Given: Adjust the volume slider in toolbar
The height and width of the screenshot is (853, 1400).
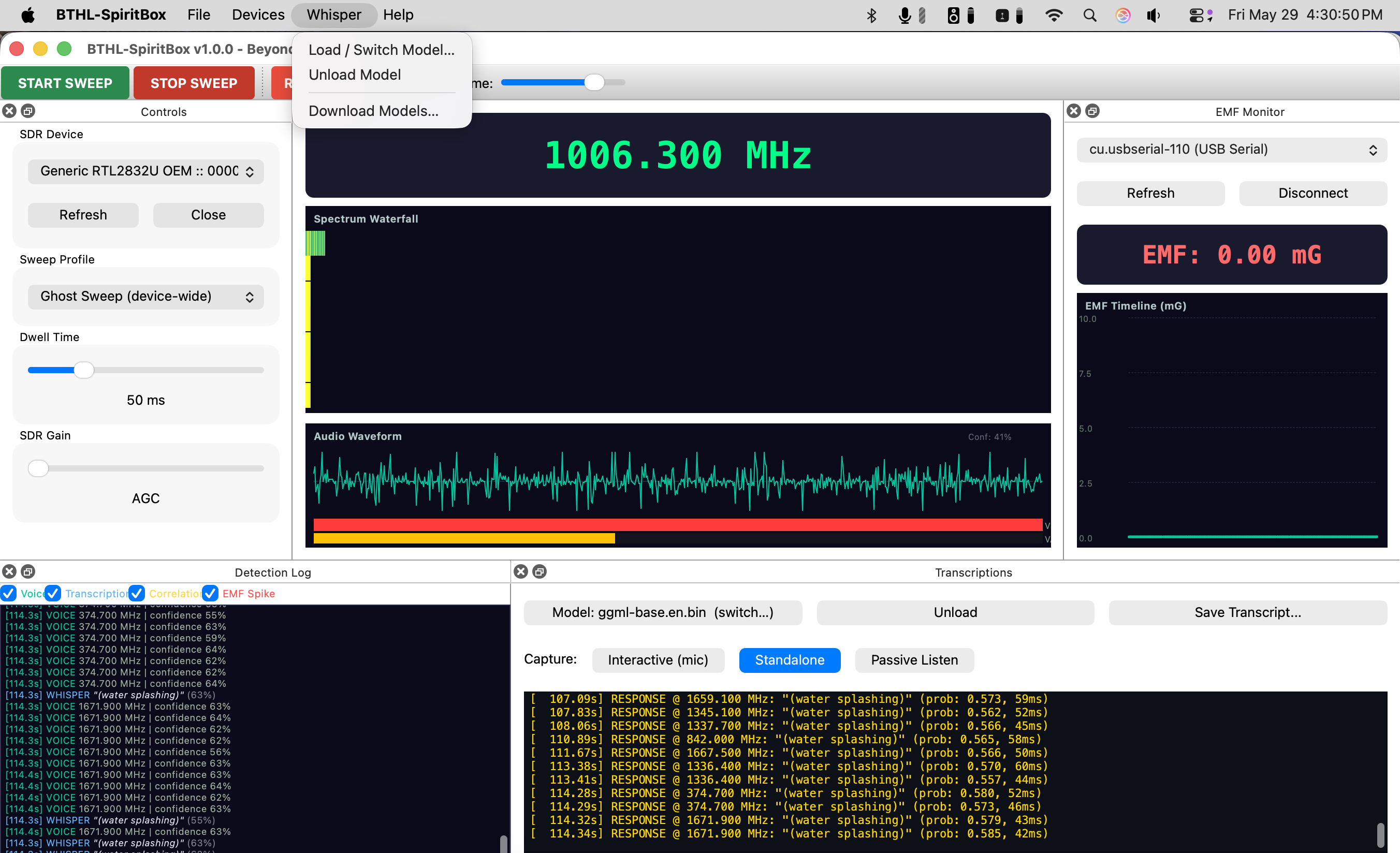Looking at the screenshot, I should (563, 82).
